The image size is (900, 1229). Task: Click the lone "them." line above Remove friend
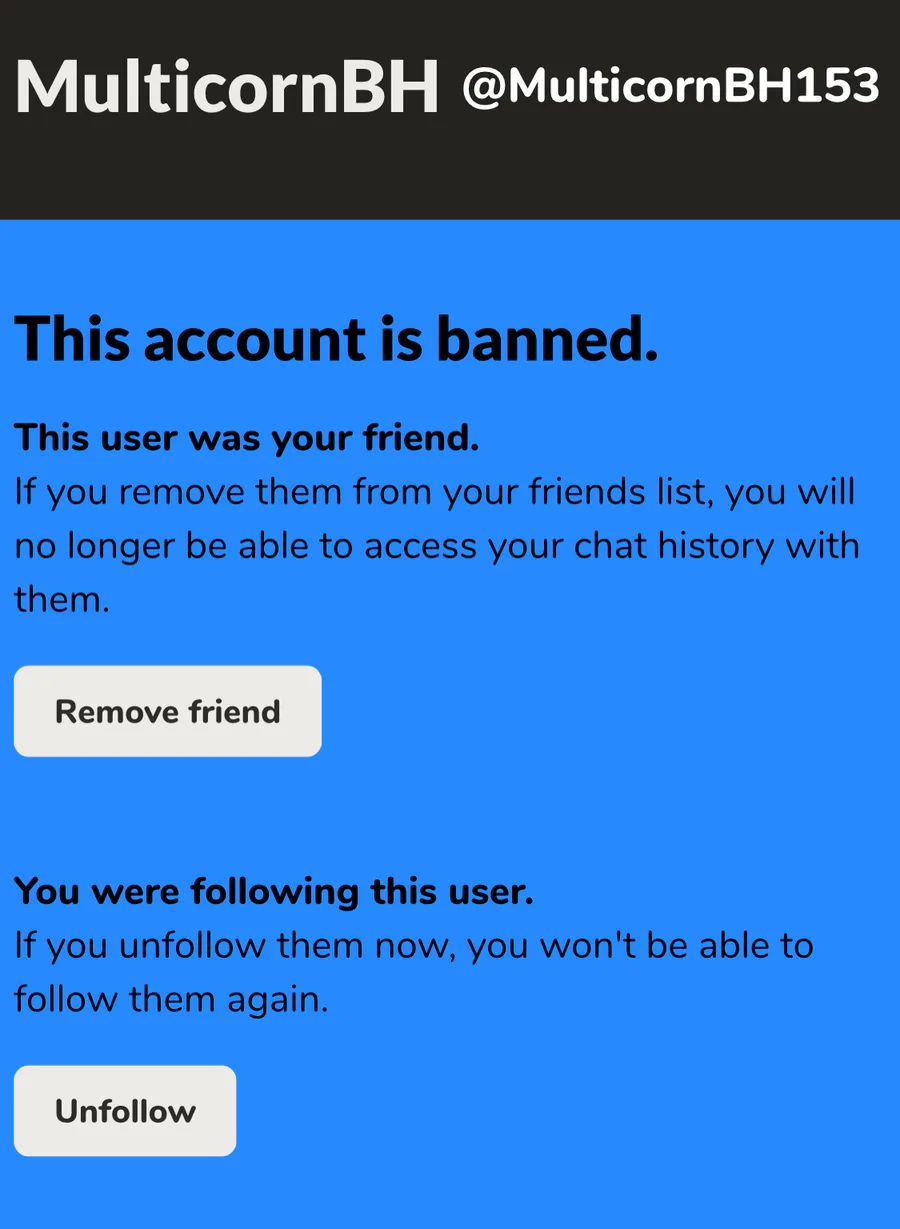click(62, 600)
